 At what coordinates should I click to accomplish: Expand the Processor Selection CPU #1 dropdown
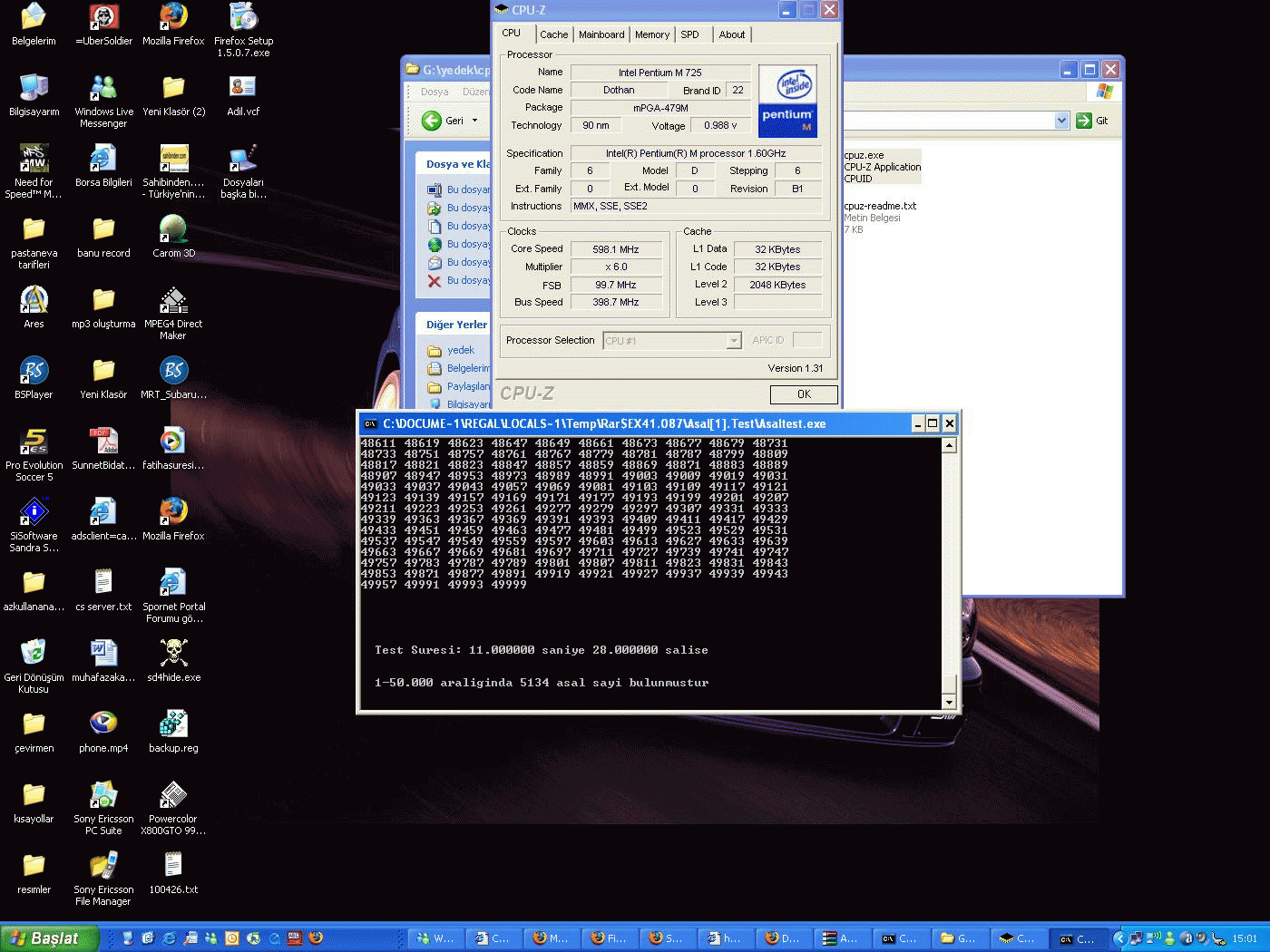pos(735,341)
